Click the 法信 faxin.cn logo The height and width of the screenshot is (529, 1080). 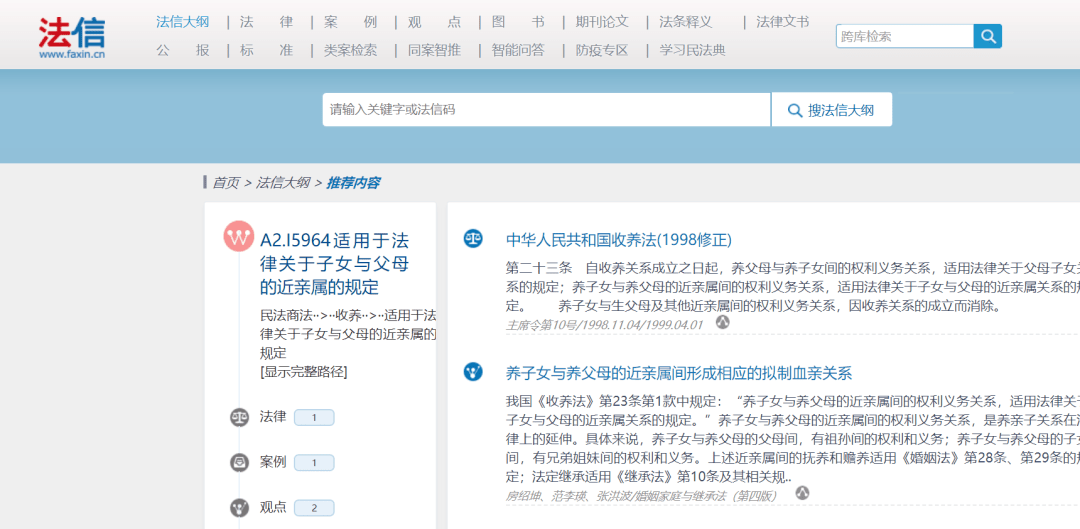[x=72, y=38]
